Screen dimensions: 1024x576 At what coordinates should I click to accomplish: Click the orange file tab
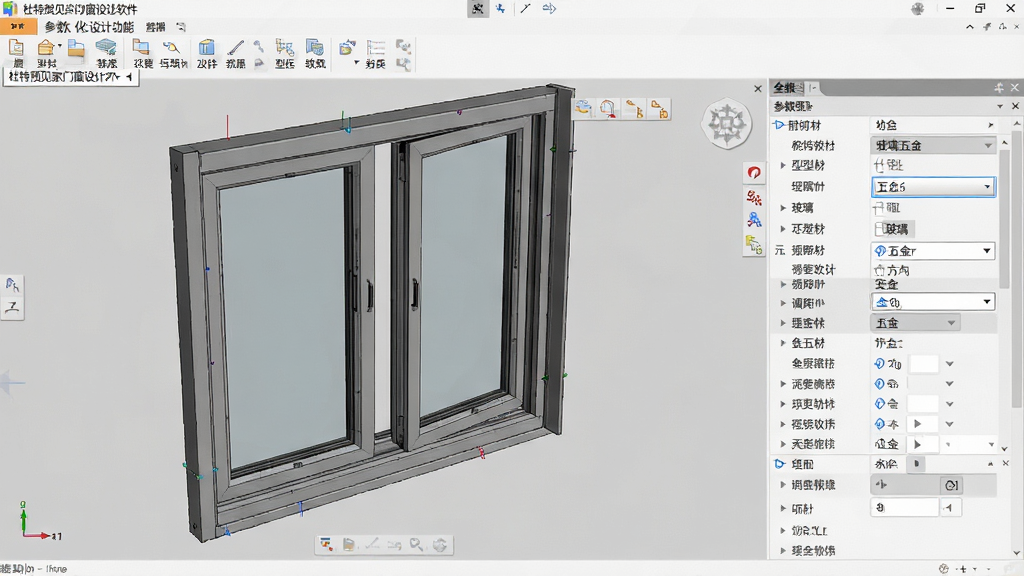click(x=18, y=27)
